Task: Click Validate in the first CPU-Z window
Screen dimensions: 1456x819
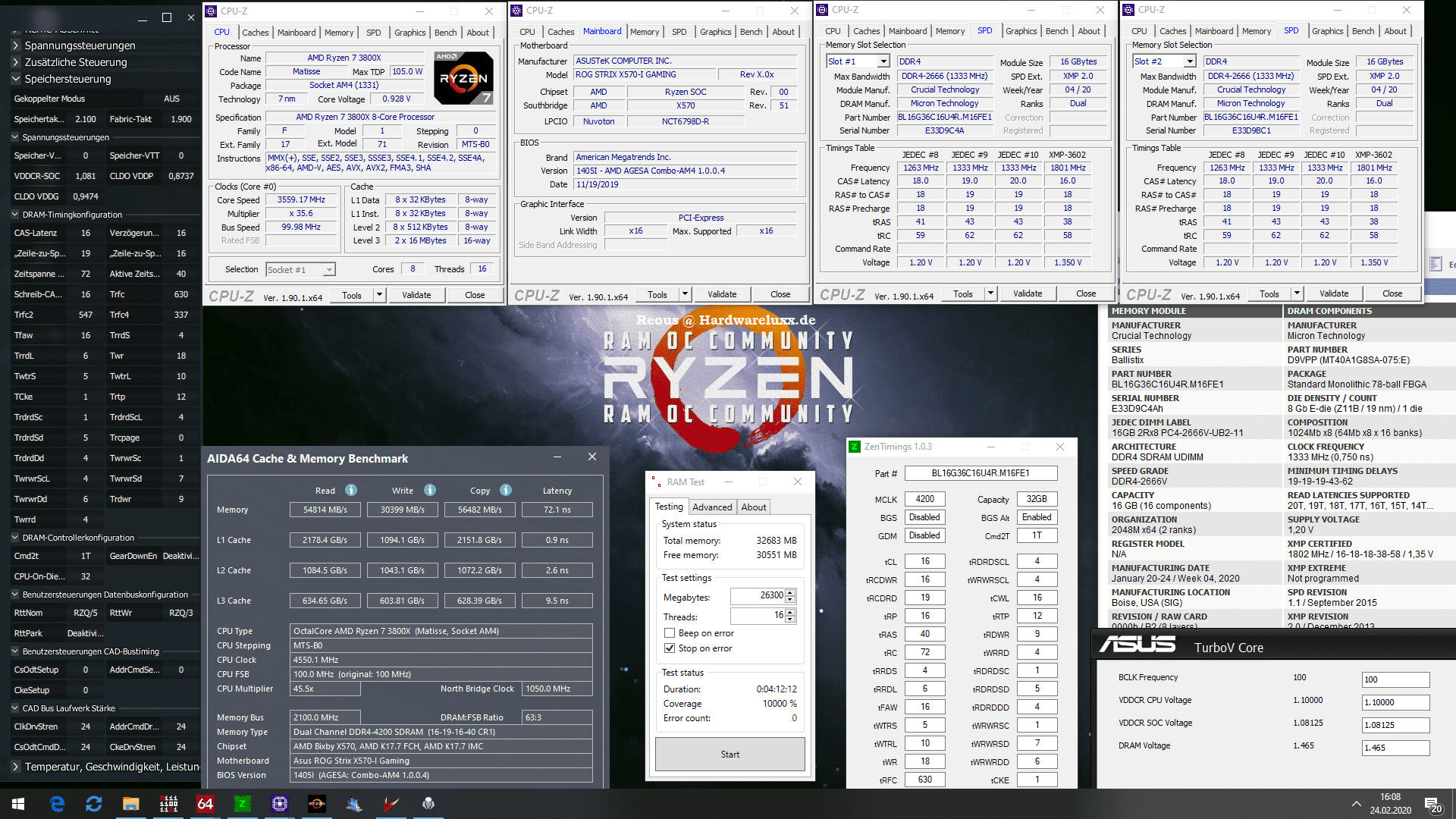Action: [416, 295]
